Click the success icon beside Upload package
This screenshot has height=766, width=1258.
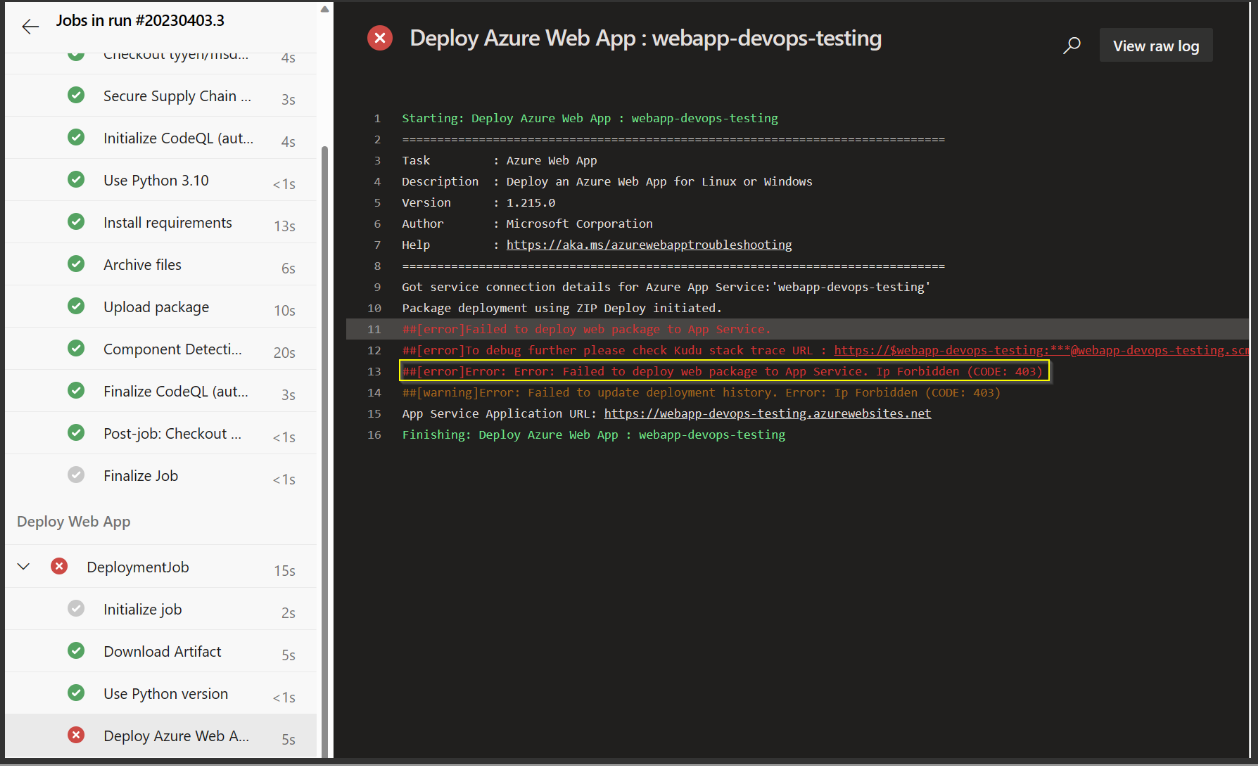point(76,306)
